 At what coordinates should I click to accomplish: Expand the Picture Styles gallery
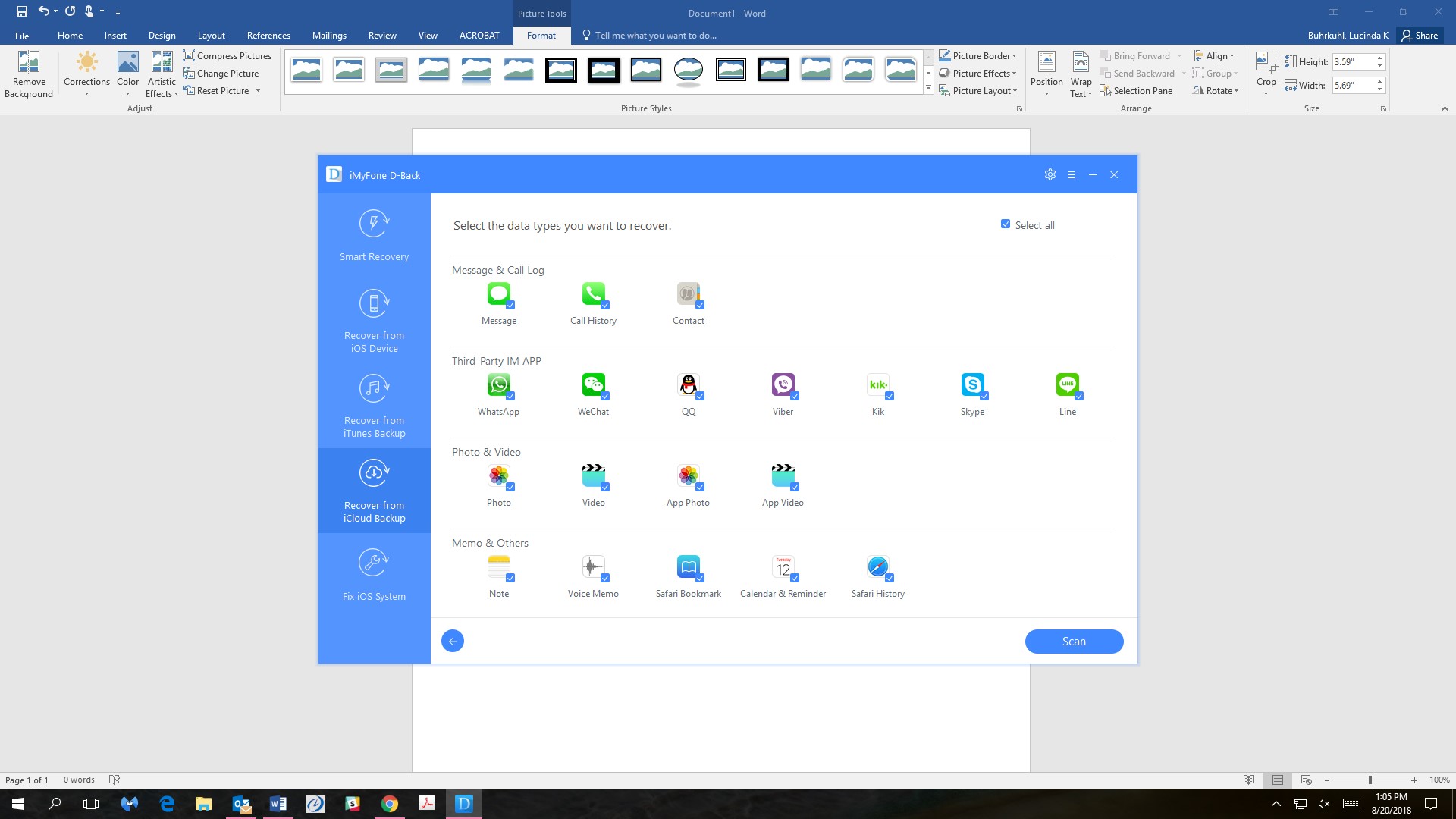[928, 88]
